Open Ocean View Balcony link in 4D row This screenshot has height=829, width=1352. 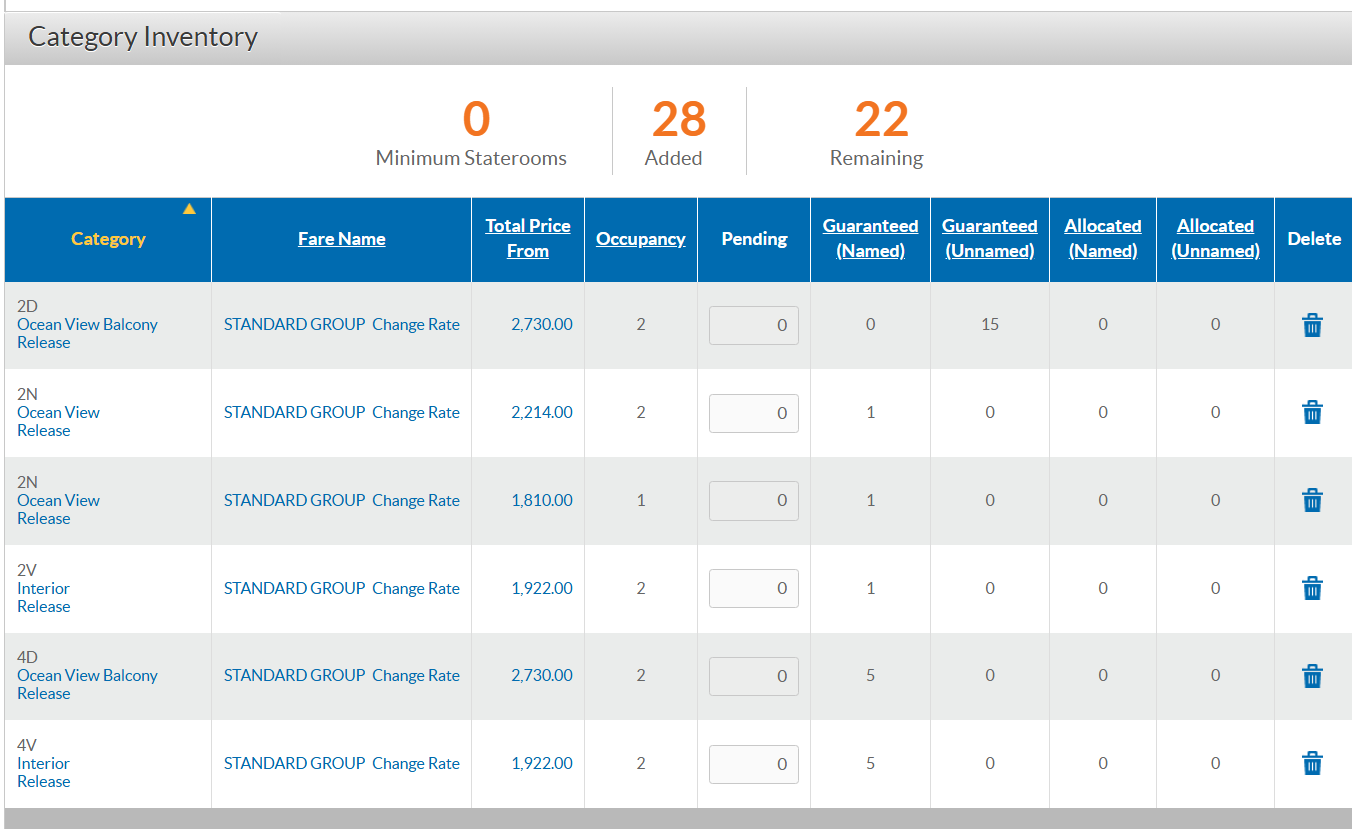[x=87, y=675]
